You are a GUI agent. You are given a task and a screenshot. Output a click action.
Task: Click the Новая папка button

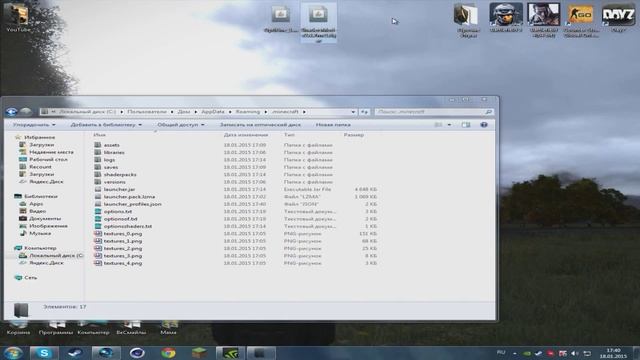pyautogui.click(x=333, y=125)
